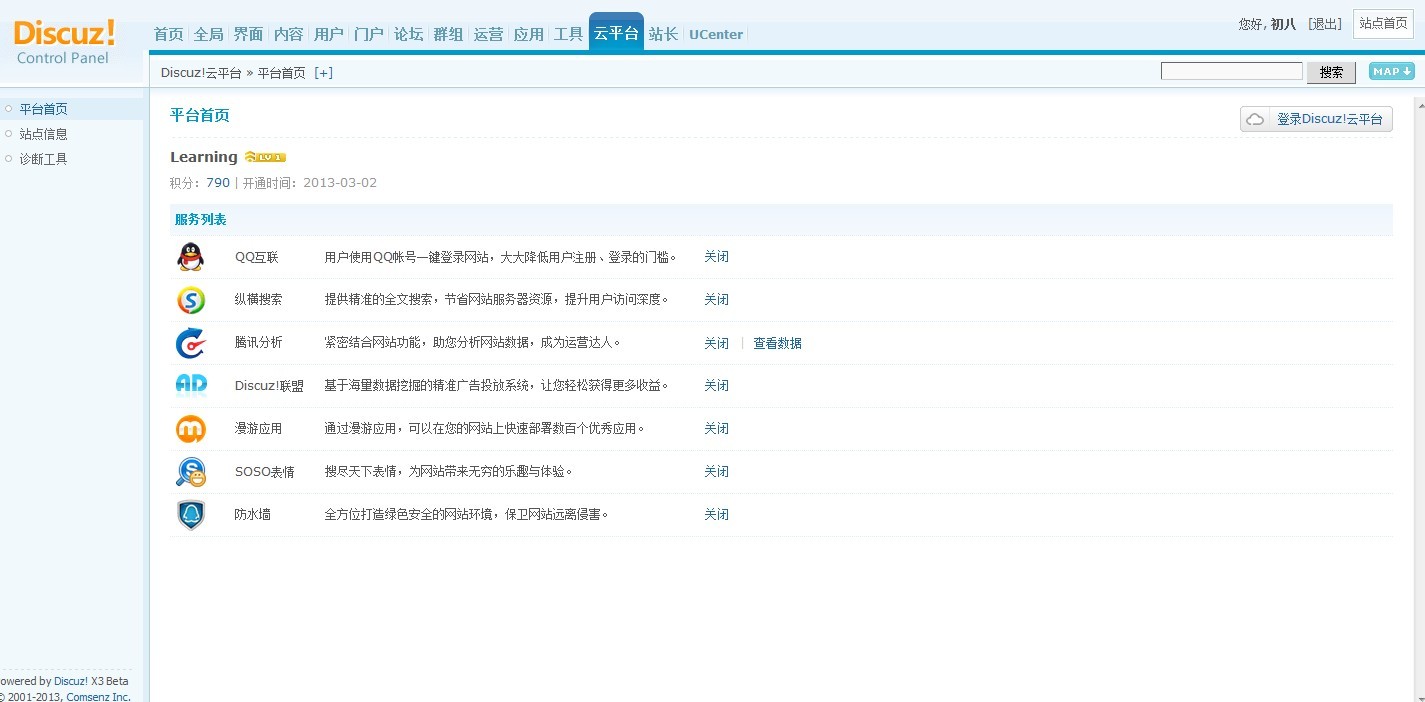Click the 漫游应用 orange icon
Image resolution: width=1425 pixels, height=702 pixels.
pos(191,429)
